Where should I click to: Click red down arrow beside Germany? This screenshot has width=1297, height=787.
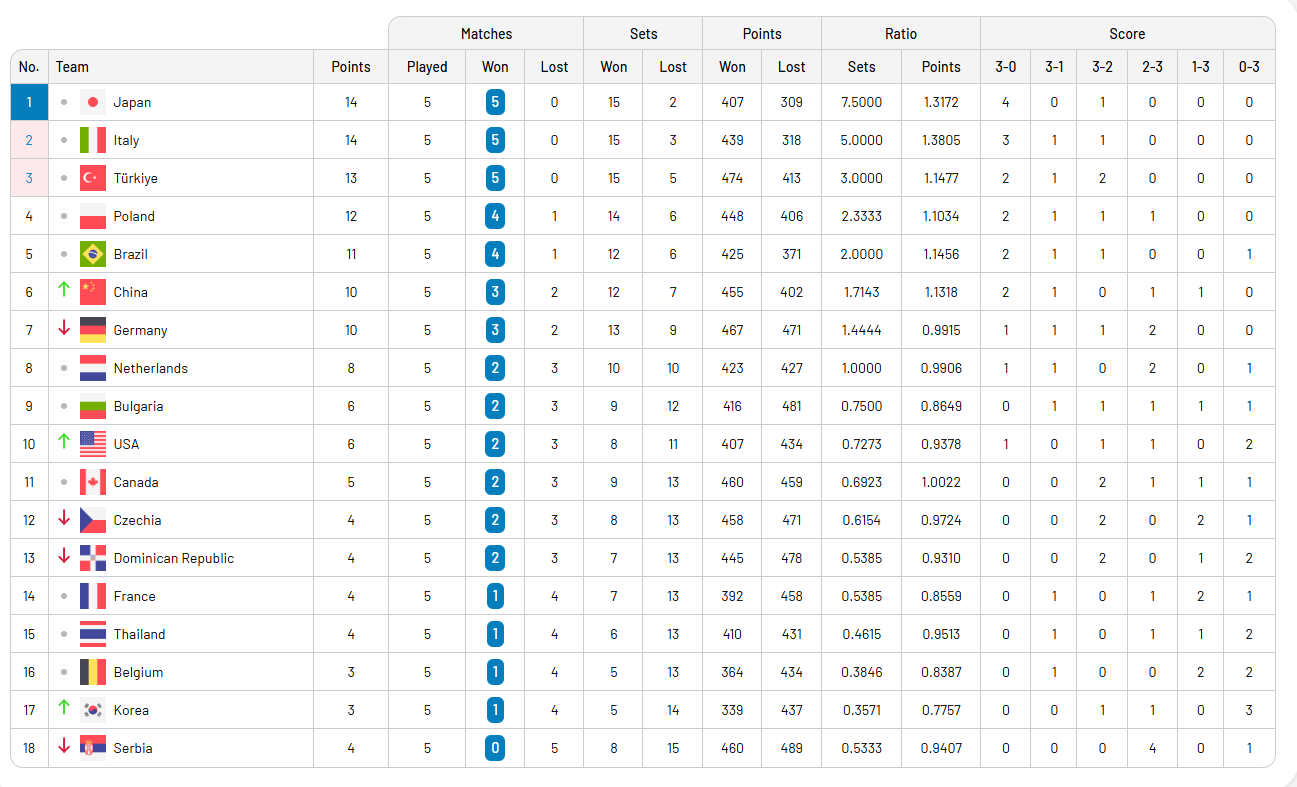[64, 329]
